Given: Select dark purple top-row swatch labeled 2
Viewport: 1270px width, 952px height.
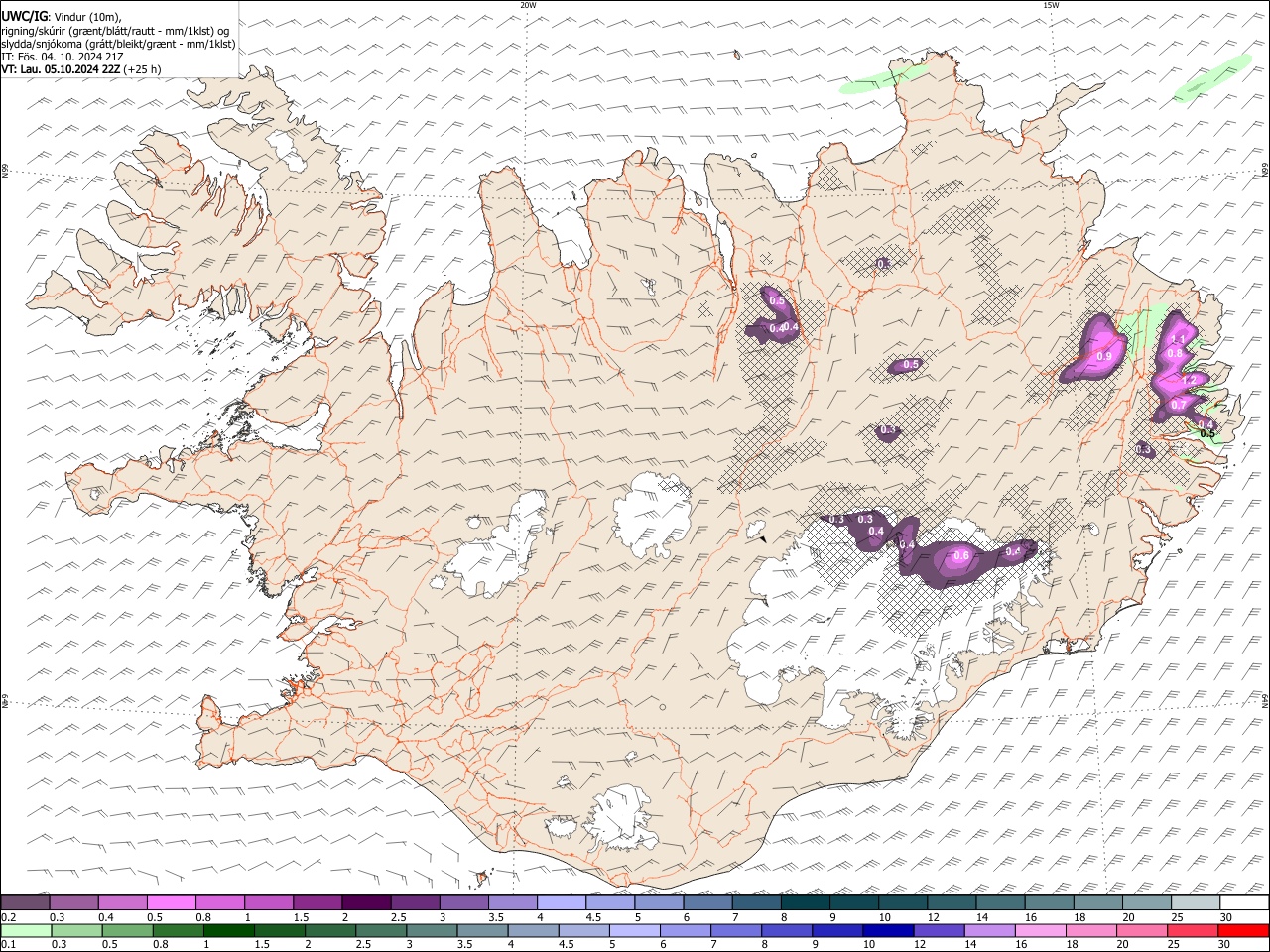Looking at the screenshot, I should click(x=367, y=902).
